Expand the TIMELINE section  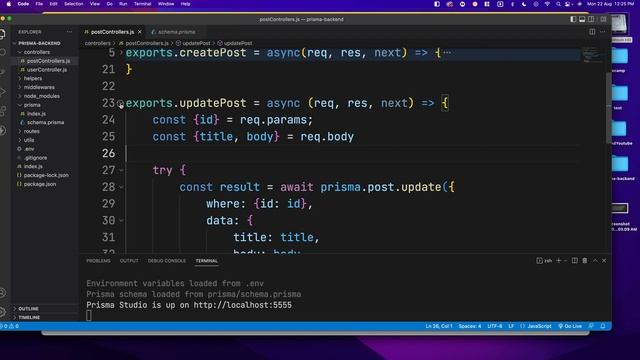29,317
